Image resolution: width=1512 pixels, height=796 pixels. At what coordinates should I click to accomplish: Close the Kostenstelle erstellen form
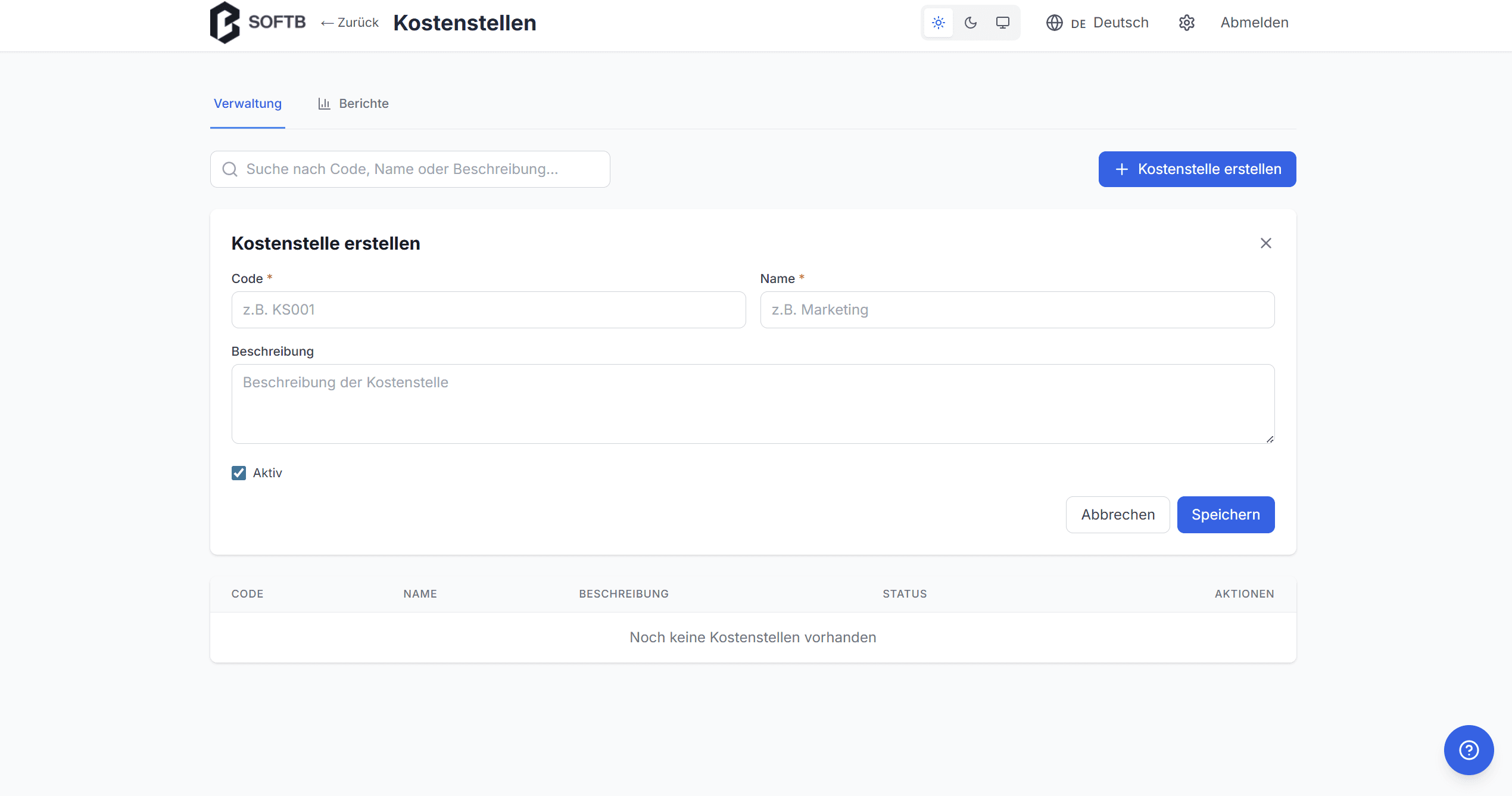pos(1265,243)
